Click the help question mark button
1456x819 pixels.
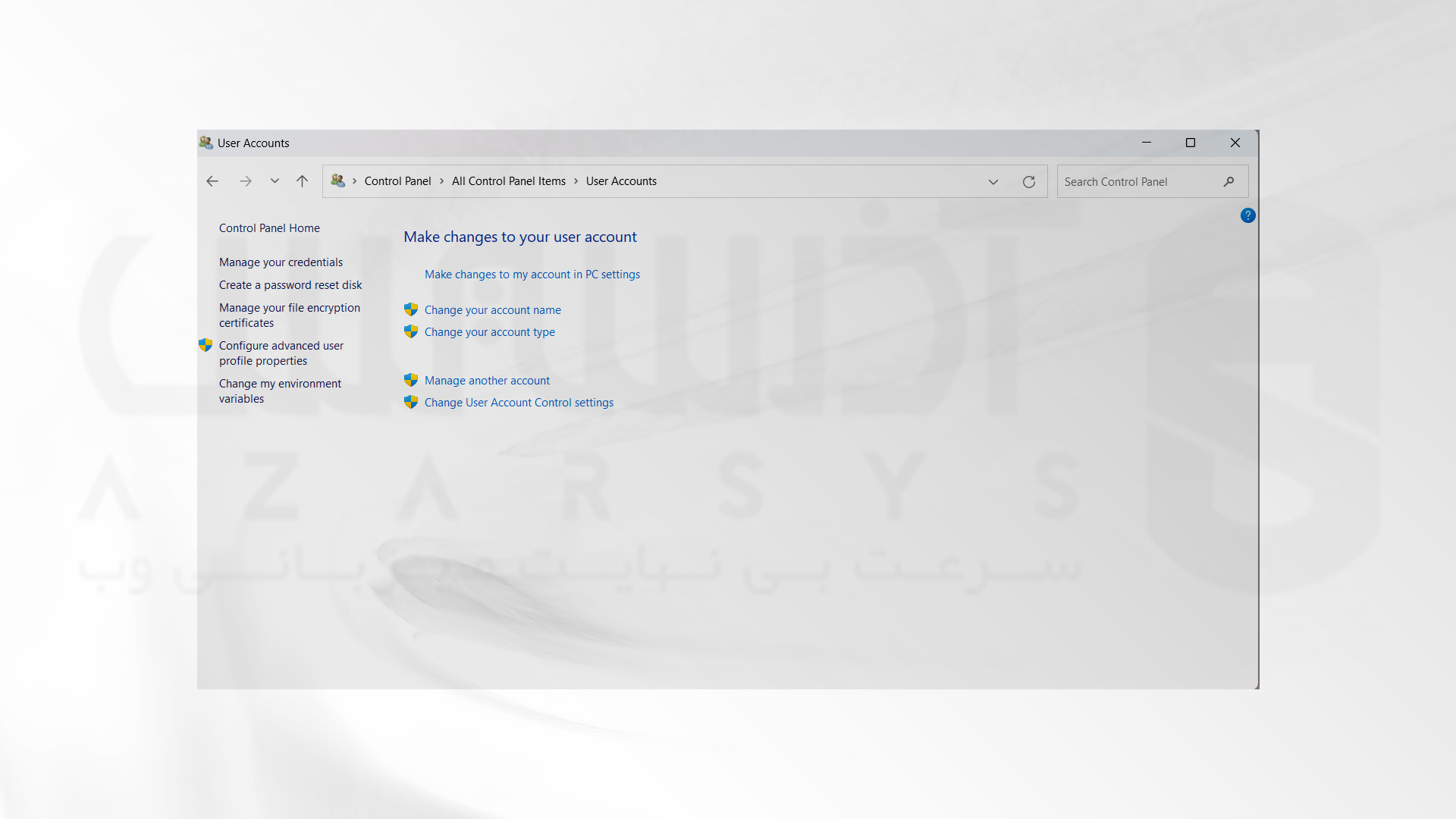tap(1247, 215)
